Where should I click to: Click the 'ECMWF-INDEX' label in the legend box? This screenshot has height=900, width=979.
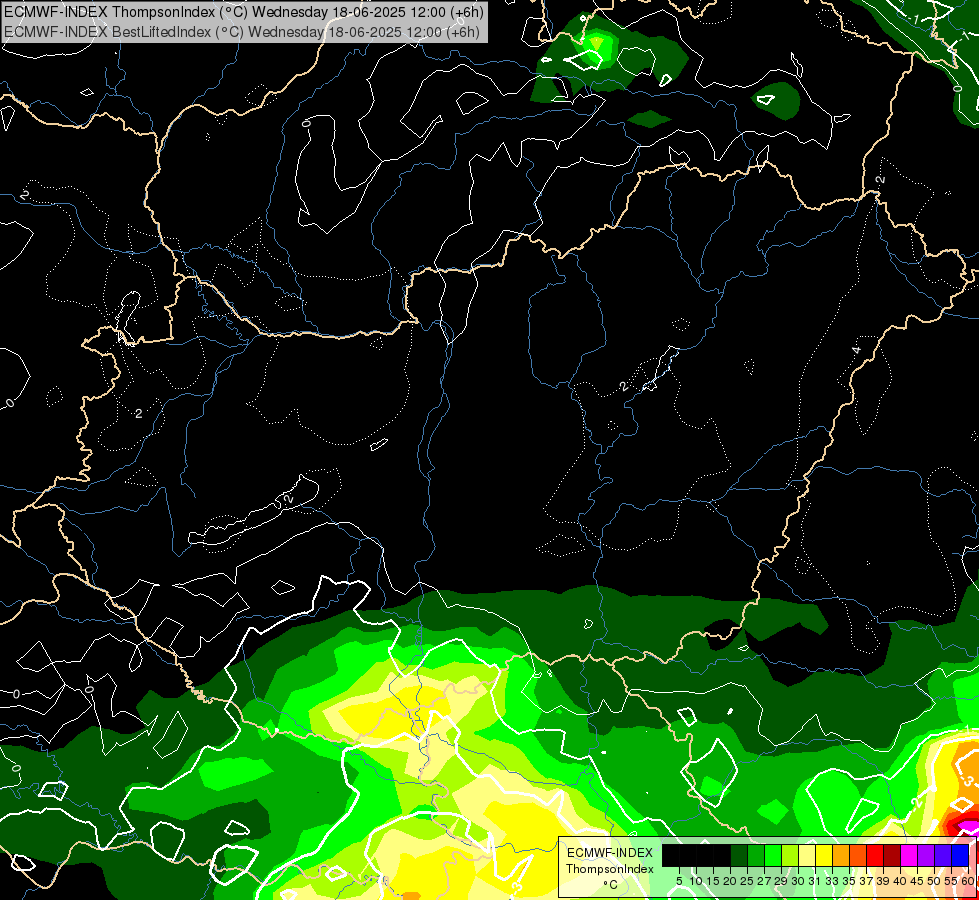tap(610, 853)
